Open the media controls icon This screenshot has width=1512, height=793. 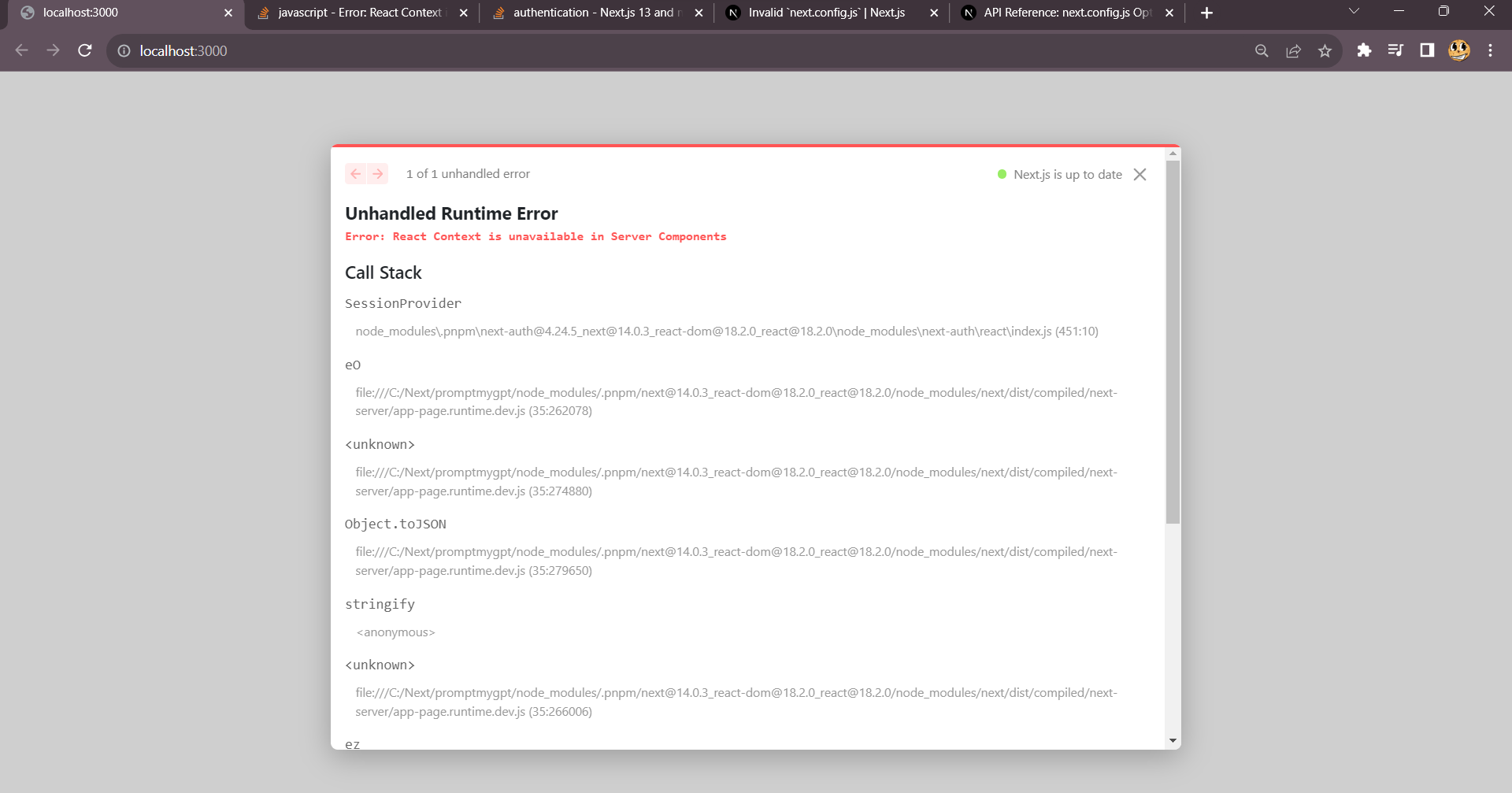[x=1395, y=50]
